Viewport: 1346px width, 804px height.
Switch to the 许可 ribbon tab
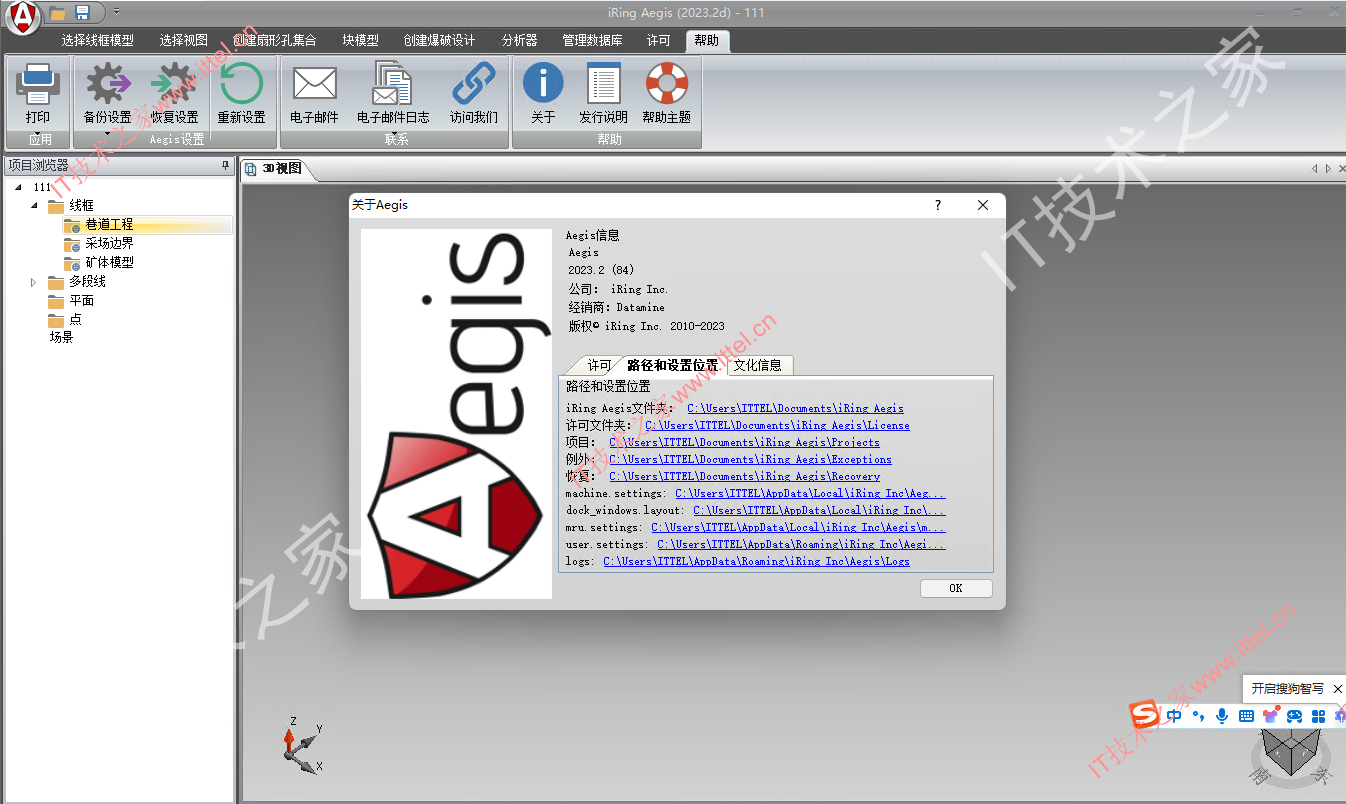tap(658, 41)
